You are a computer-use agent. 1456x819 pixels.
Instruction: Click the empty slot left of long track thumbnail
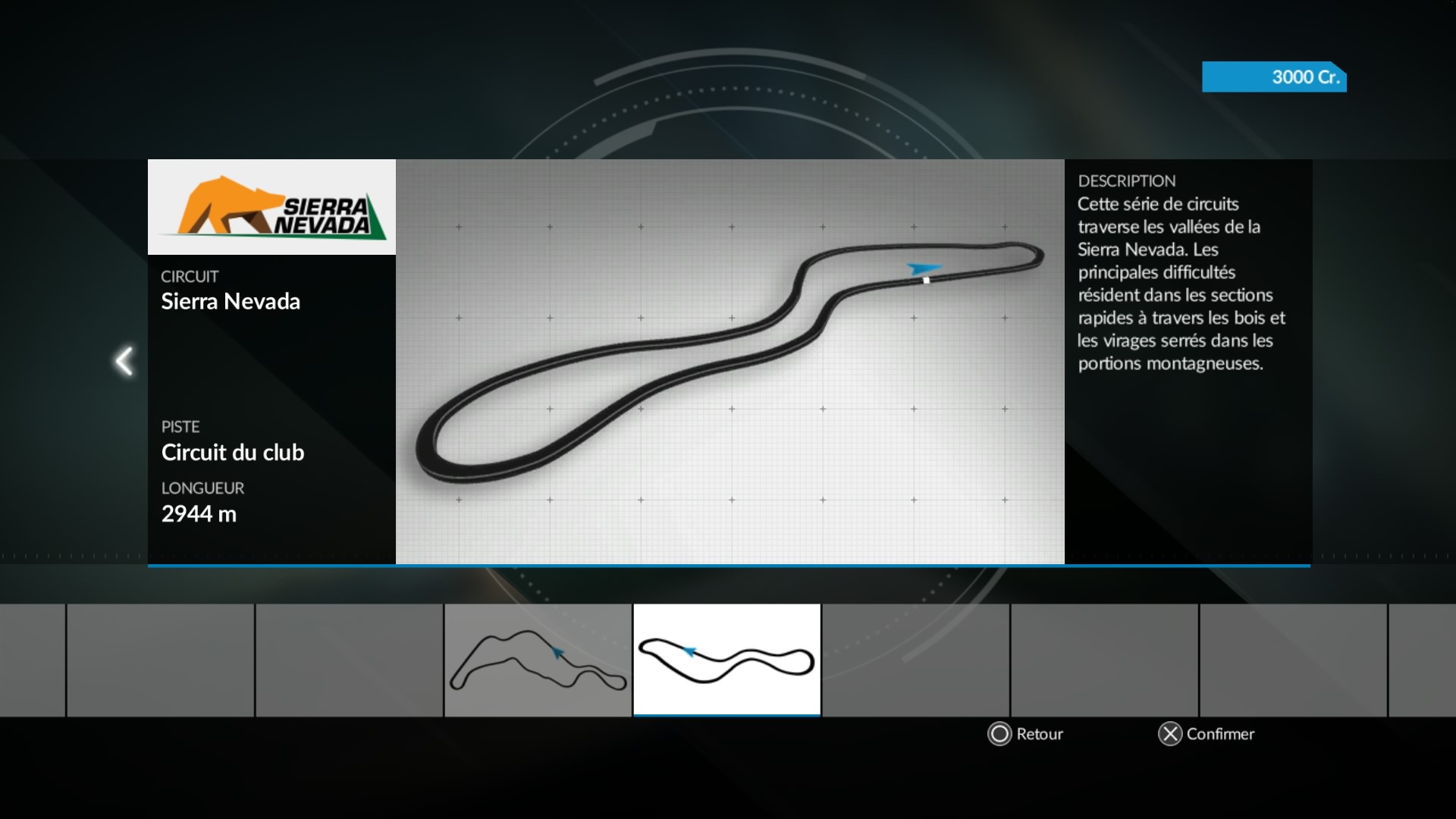click(x=349, y=660)
